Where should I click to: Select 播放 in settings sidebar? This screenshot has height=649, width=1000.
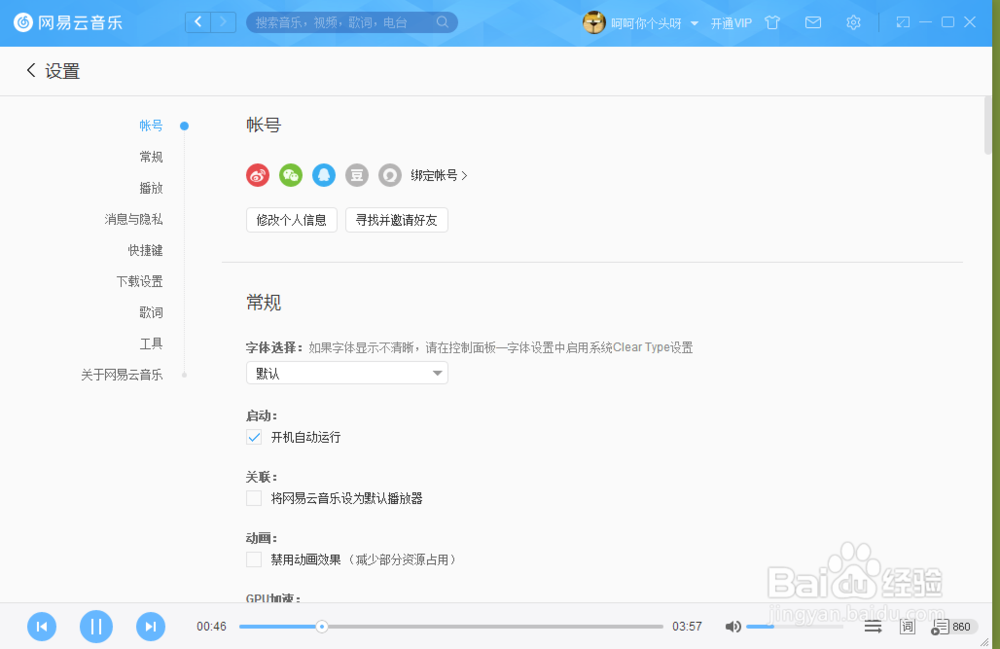(151, 188)
